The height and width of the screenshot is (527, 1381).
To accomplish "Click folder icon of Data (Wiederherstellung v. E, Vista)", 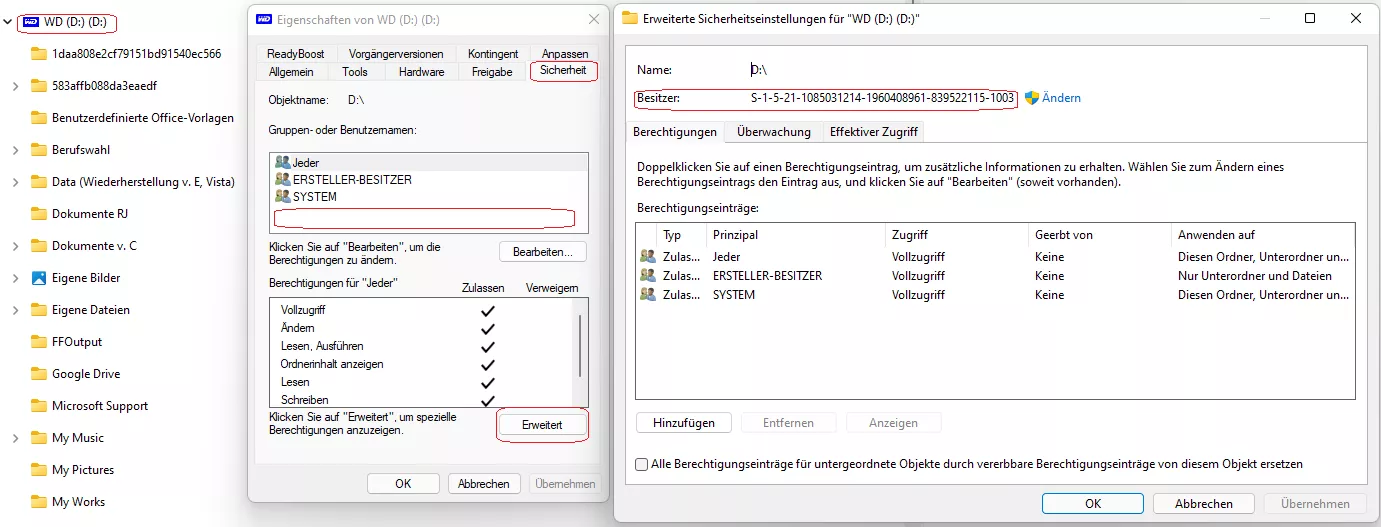I will coord(39,182).
